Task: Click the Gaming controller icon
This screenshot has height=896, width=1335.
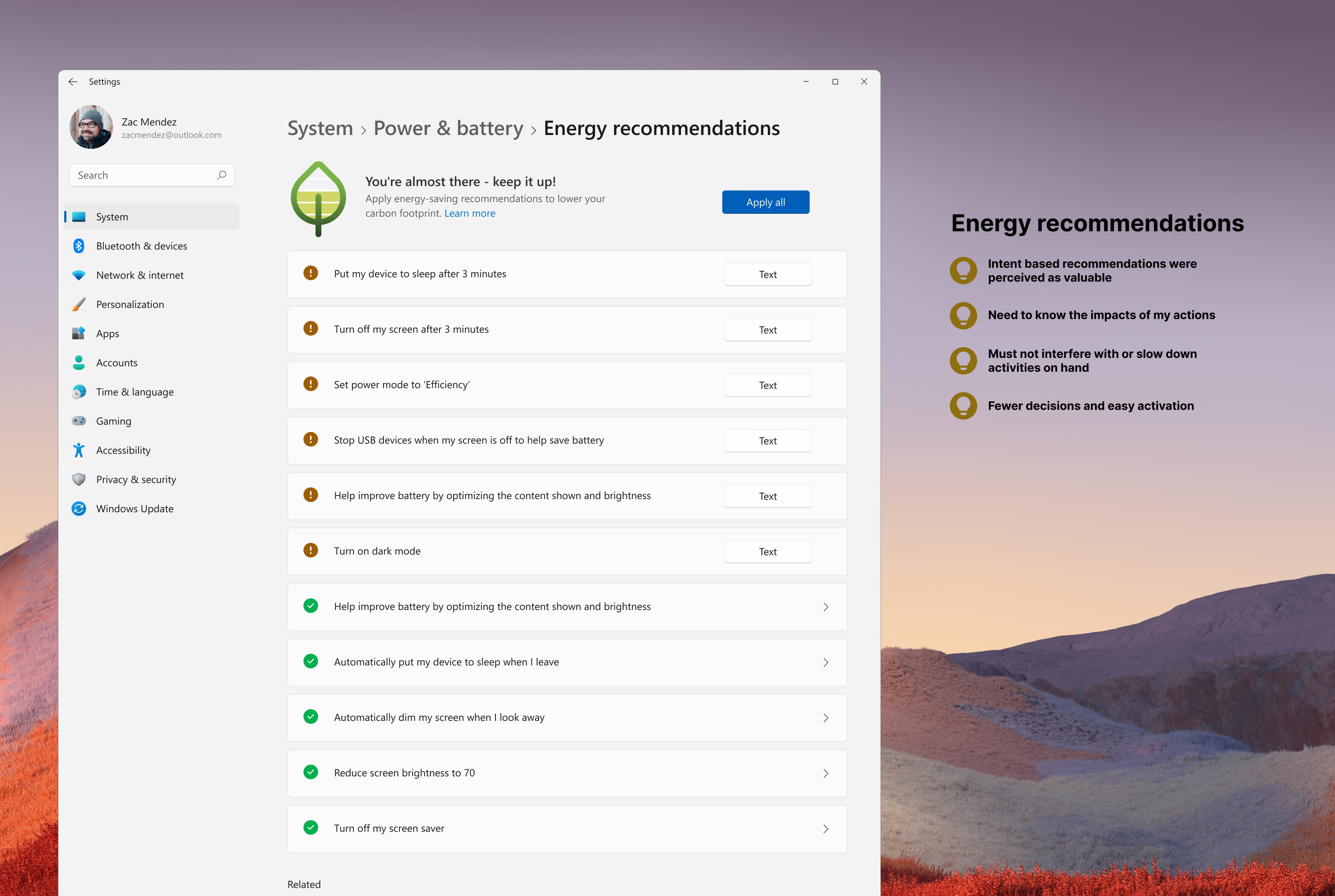Action: [x=79, y=421]
